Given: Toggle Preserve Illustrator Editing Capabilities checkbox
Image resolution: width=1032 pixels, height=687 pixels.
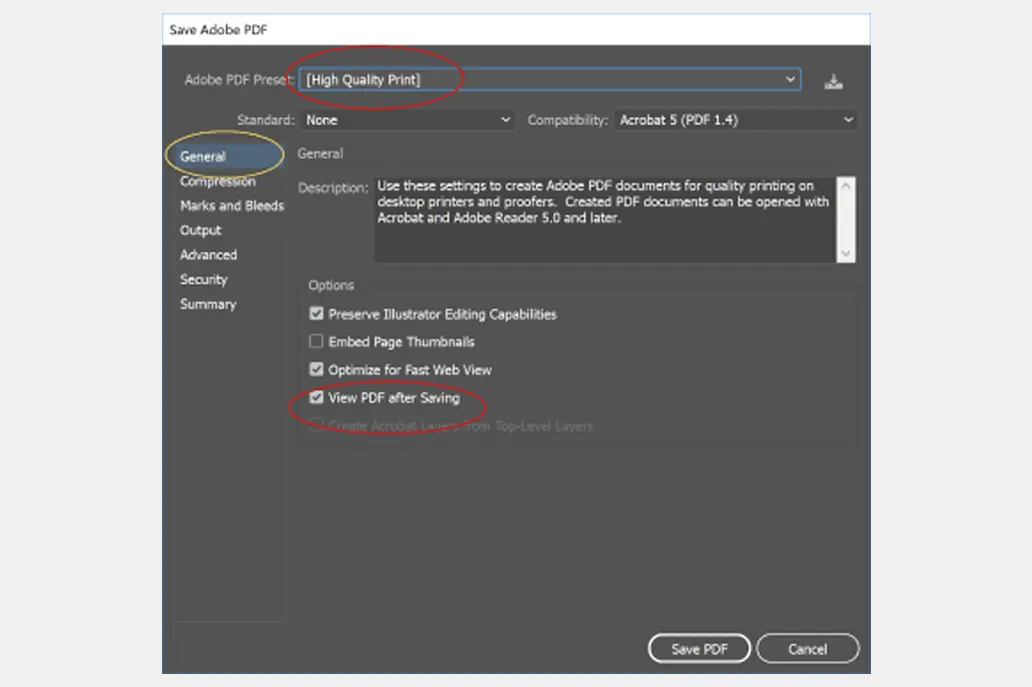Looking at the screenshot, I should point(317,314).
